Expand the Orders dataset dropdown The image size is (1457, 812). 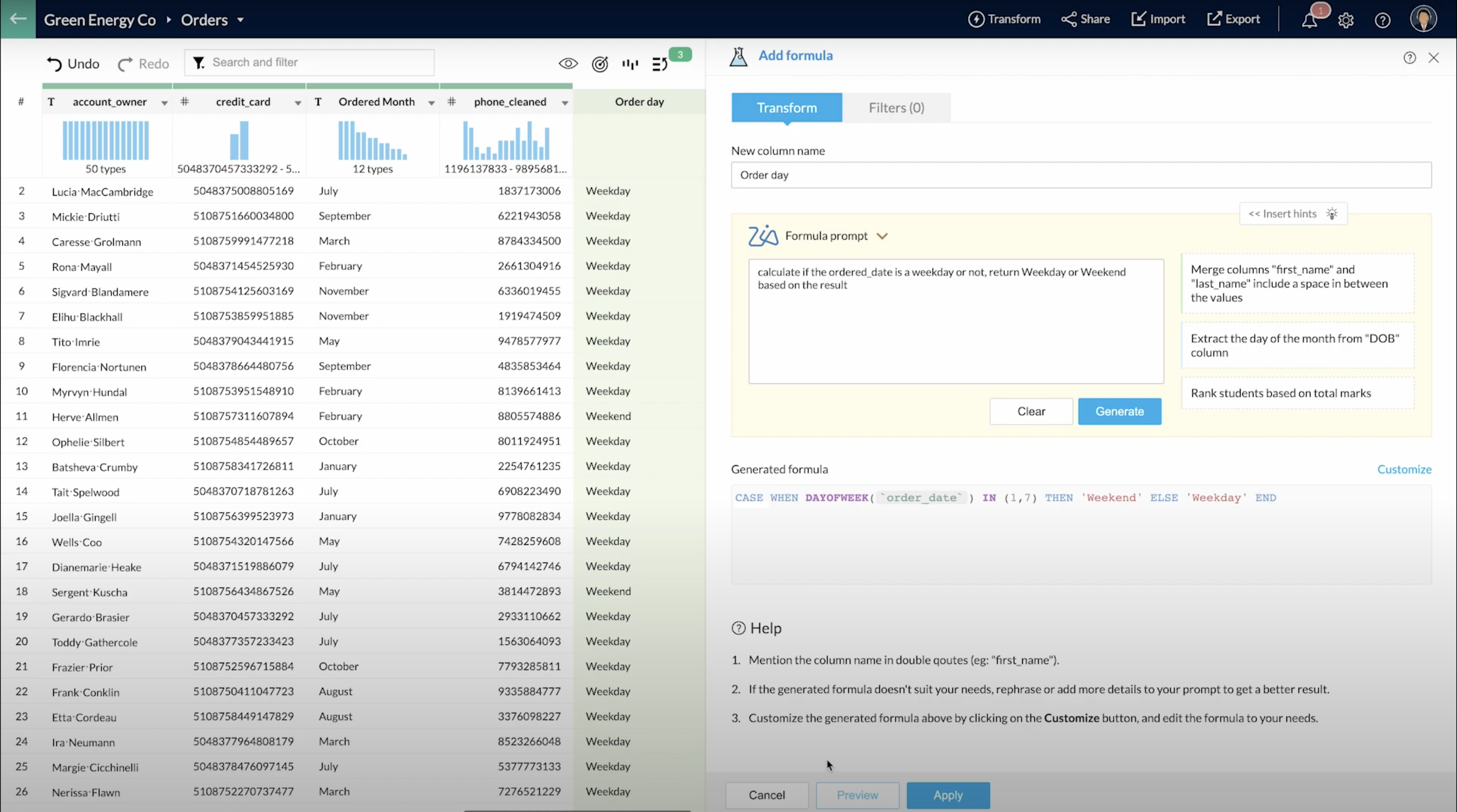pos(240,20)
